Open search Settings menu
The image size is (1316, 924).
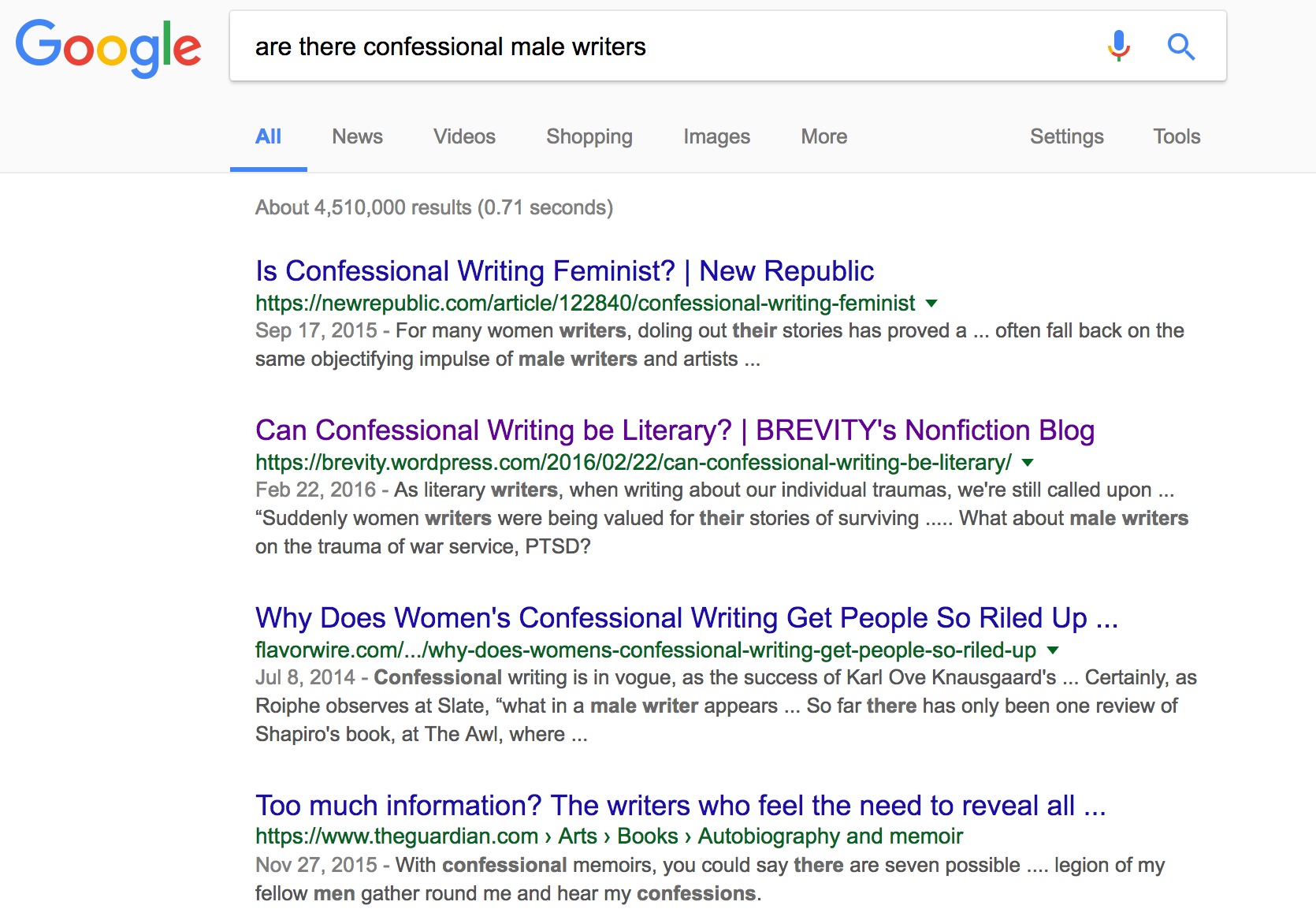pyautogui.click(x=1066, y=136)
